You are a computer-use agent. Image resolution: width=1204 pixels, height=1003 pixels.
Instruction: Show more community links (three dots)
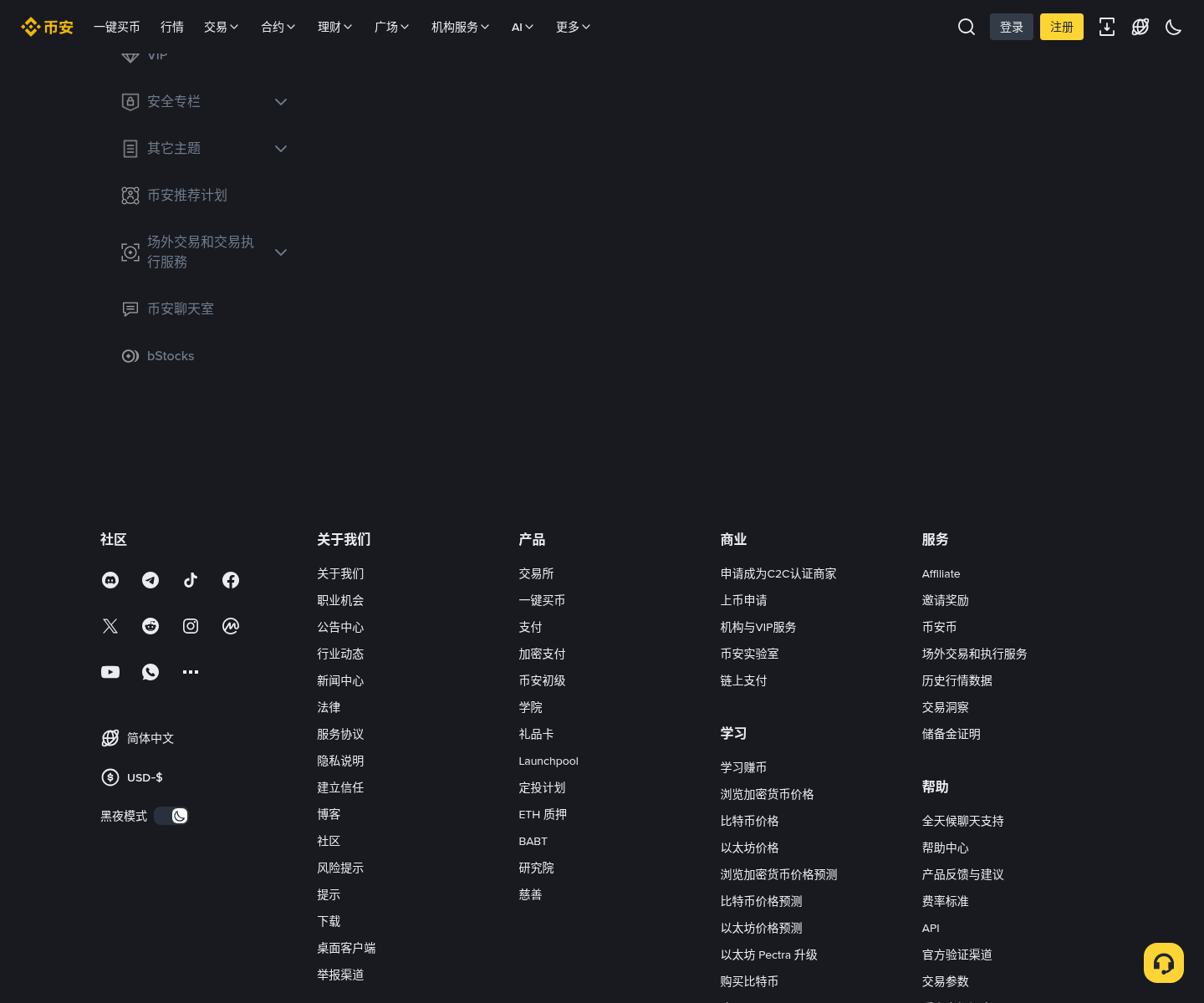[191, 672]
